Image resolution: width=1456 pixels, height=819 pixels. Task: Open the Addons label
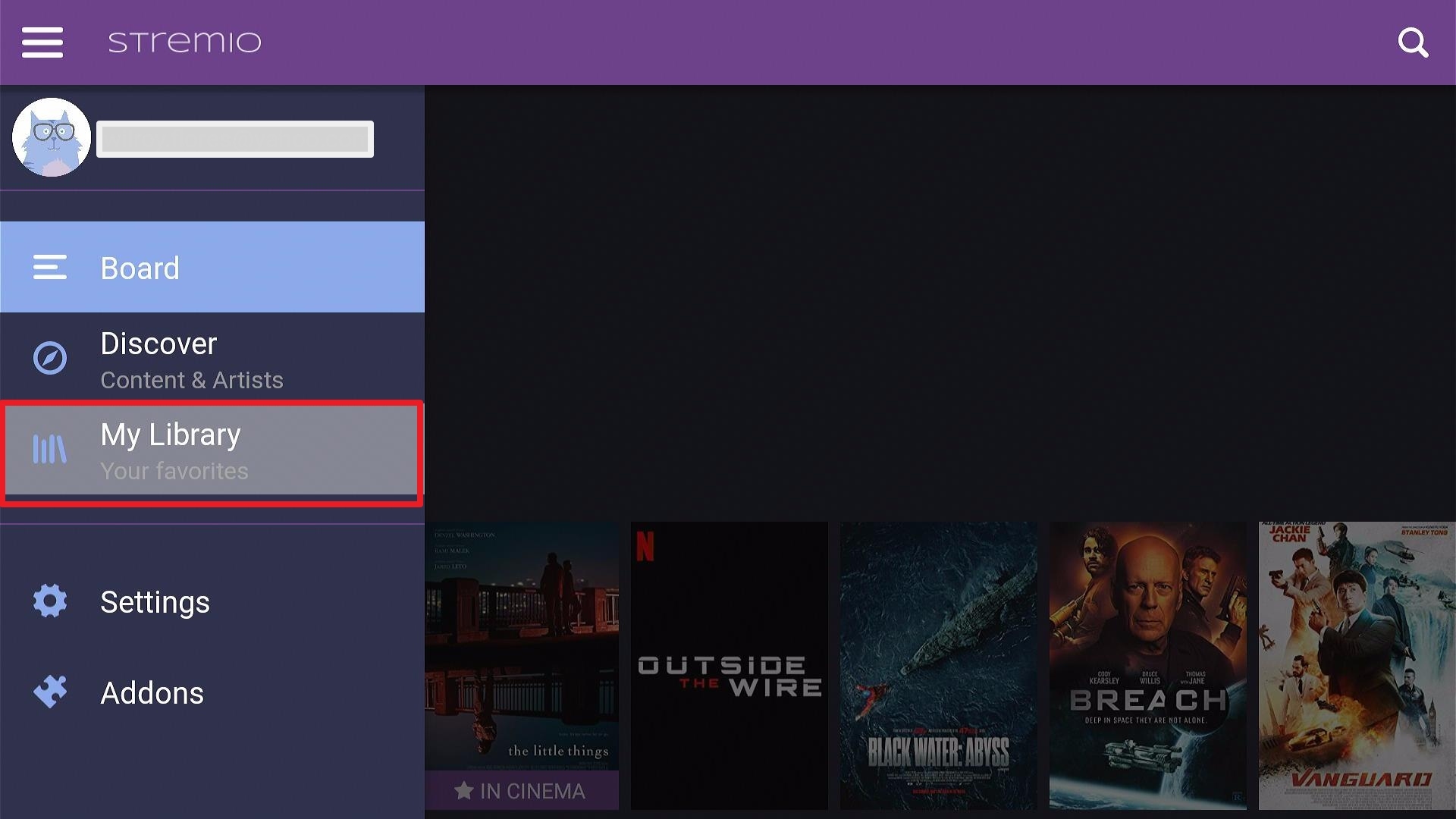152,693
